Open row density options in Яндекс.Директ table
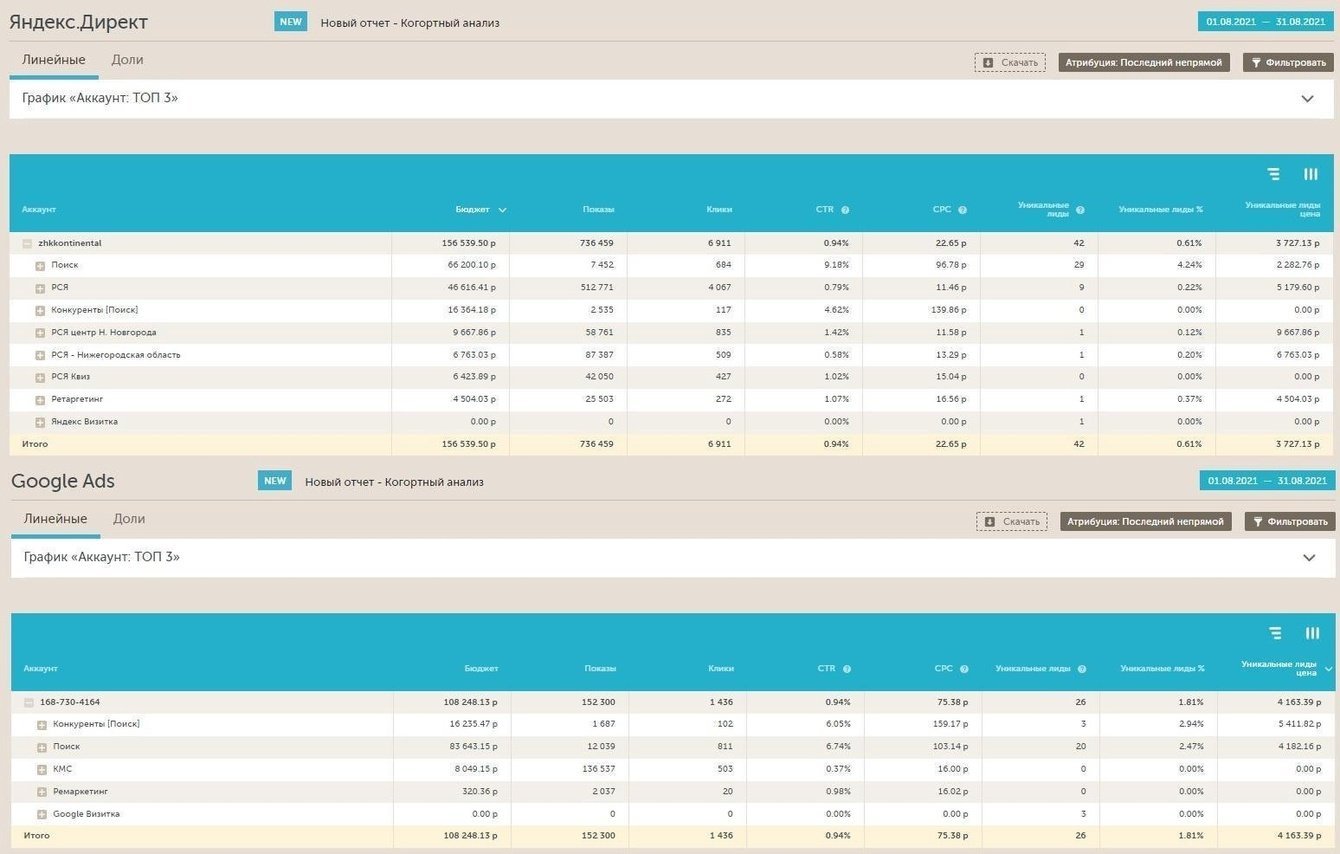The image size is (1340, 854). pyautogui.click(x=1274, y=174)
